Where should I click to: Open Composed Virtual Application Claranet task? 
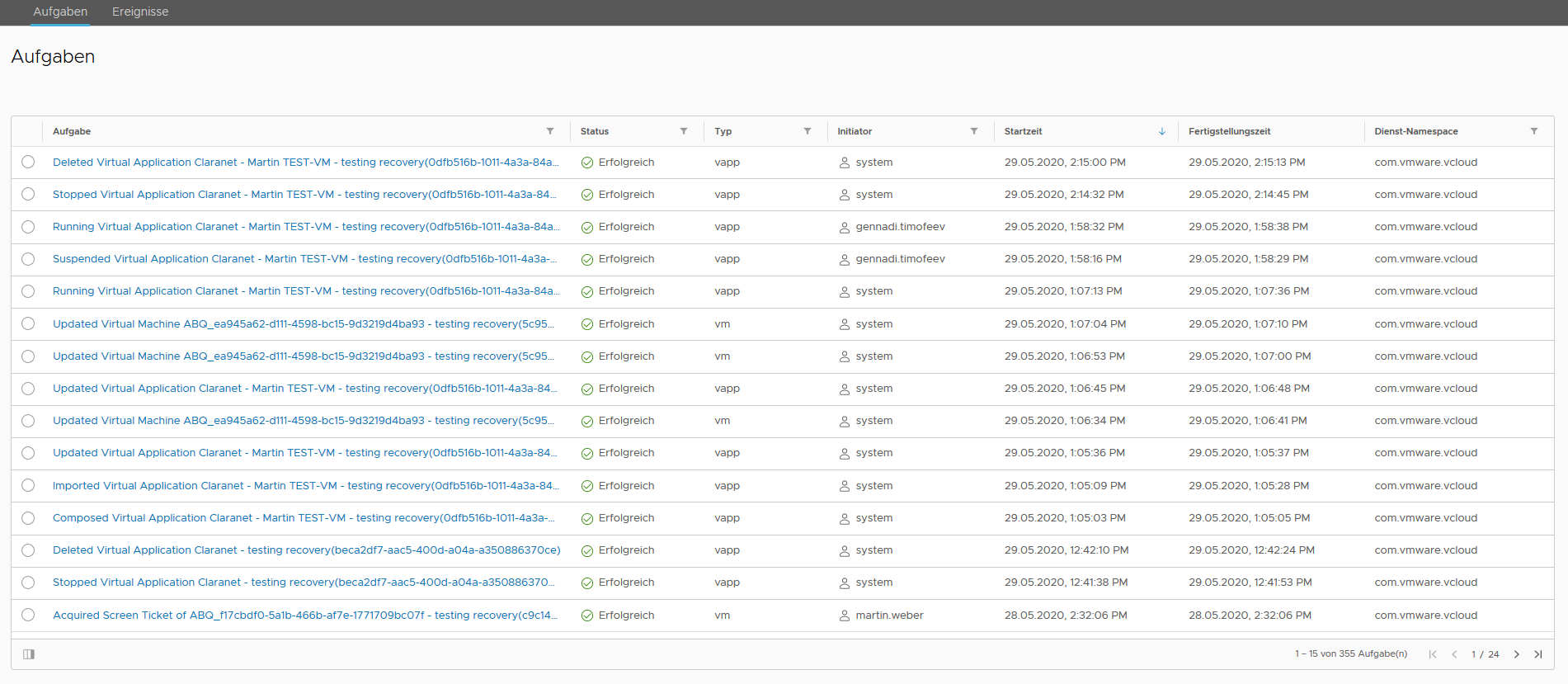pos(304,518)
